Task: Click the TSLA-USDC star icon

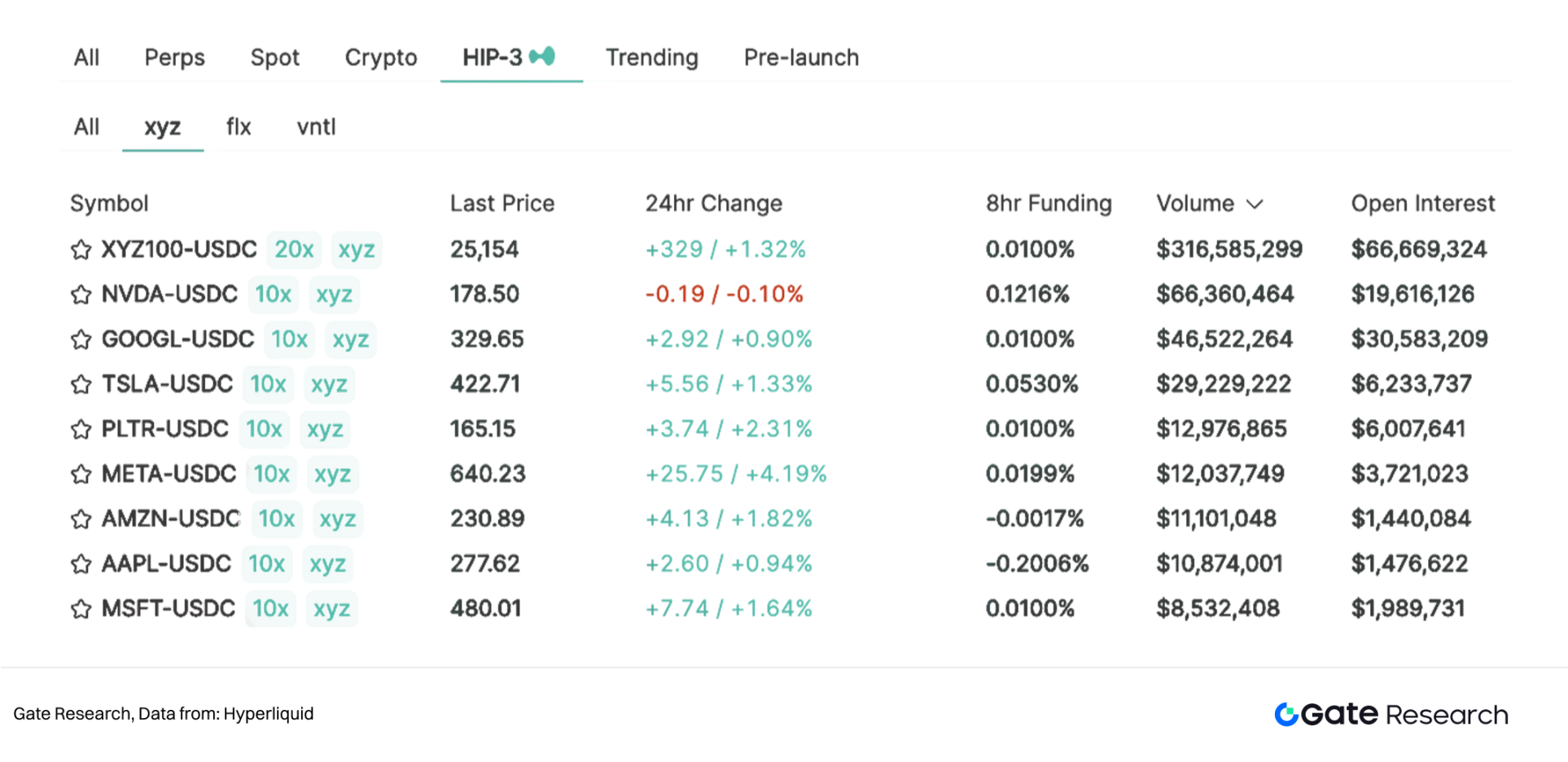Action: (x=81, y=384)
